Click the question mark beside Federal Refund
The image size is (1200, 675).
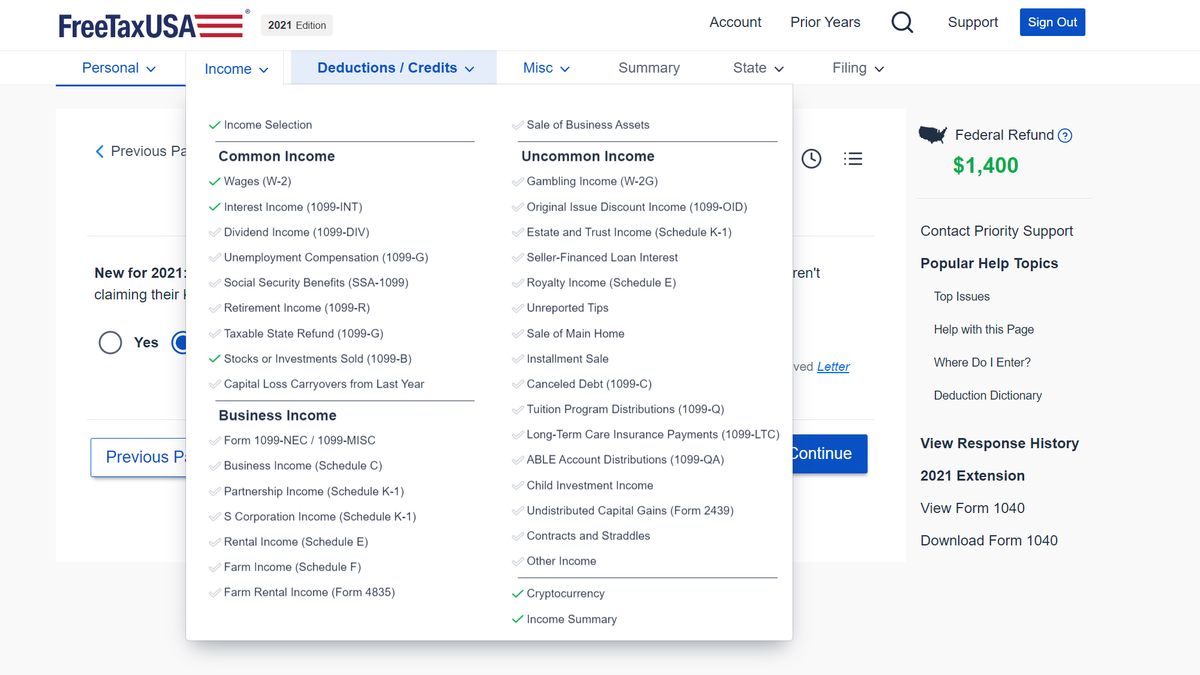[1066, 134]
